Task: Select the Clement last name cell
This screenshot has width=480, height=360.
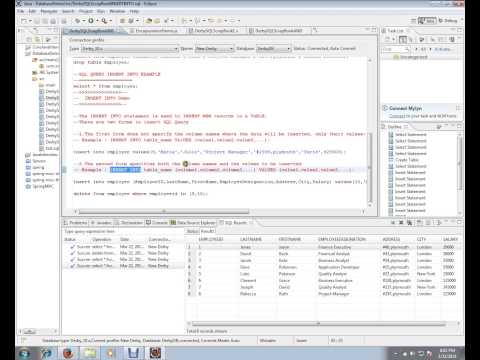Action: (x=248, y=281)
